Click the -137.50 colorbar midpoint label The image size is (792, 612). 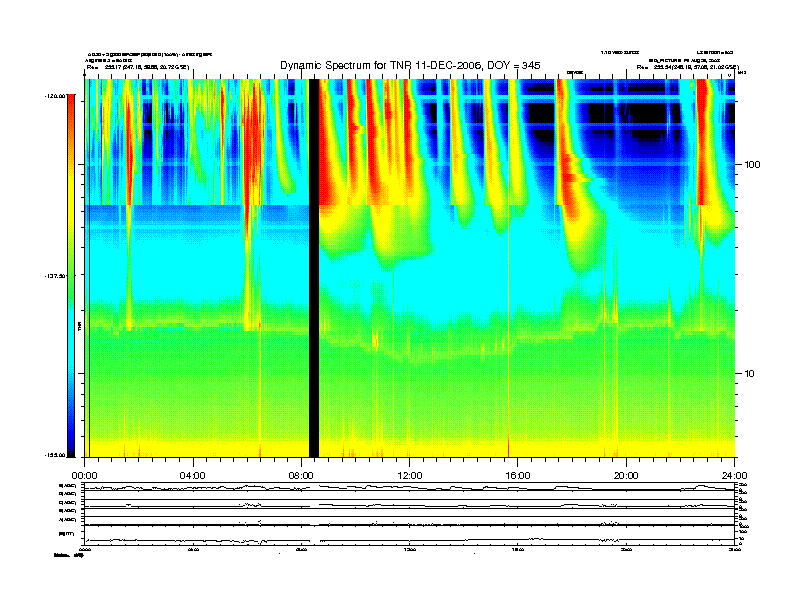pyautogui.click(x=55, y=276)
